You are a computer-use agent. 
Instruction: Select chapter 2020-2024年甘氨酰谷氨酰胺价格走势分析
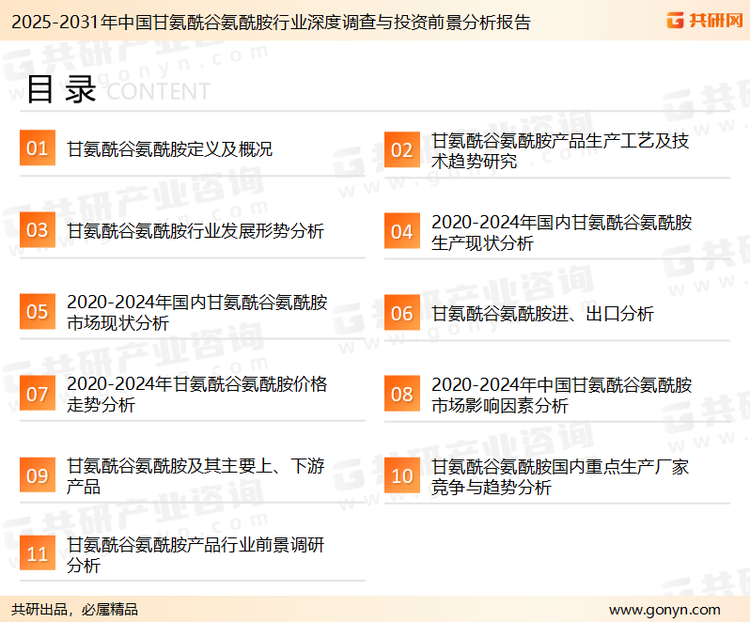(x=197, y=394)
